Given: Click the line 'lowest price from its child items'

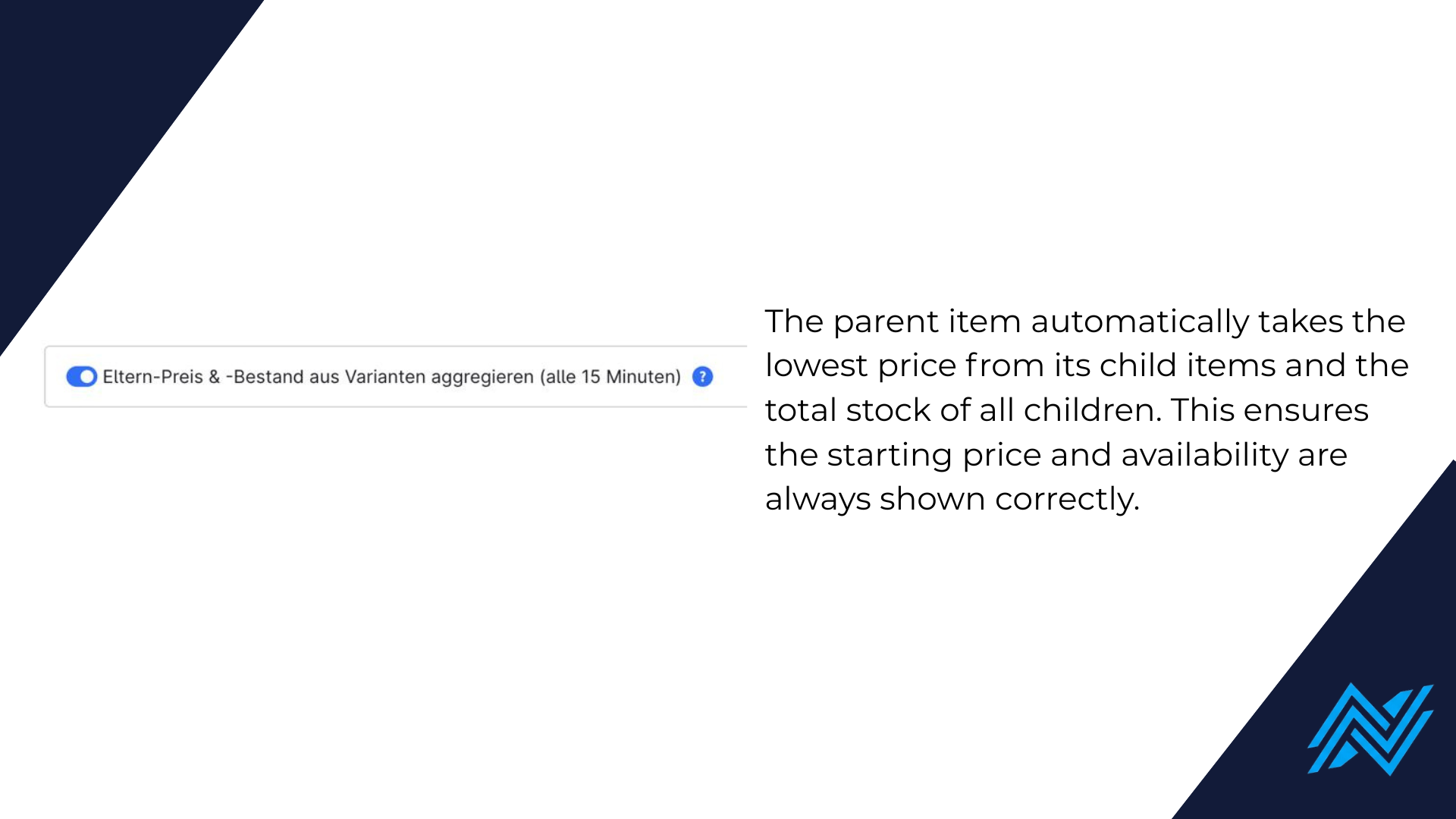Looking at the screenshot, I should pyautogui.click(x=1087, y=366).
